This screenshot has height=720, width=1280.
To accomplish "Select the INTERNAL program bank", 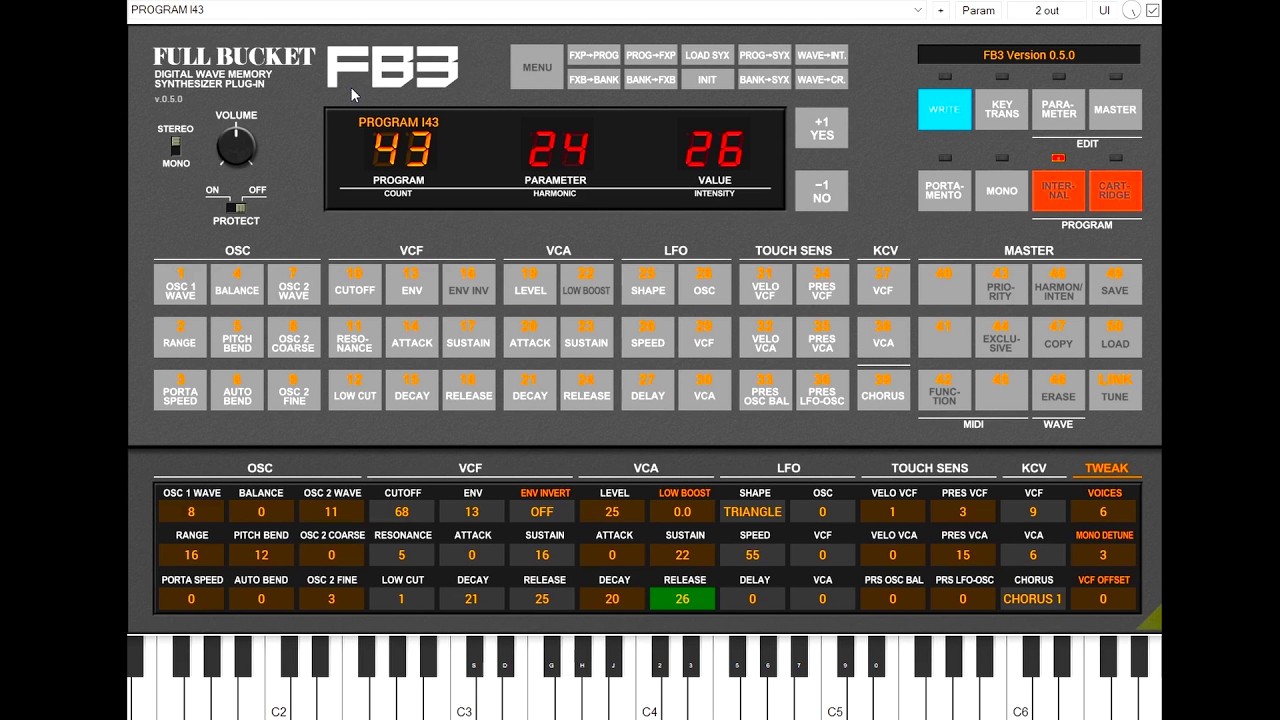I will (x=1058, y=191).
